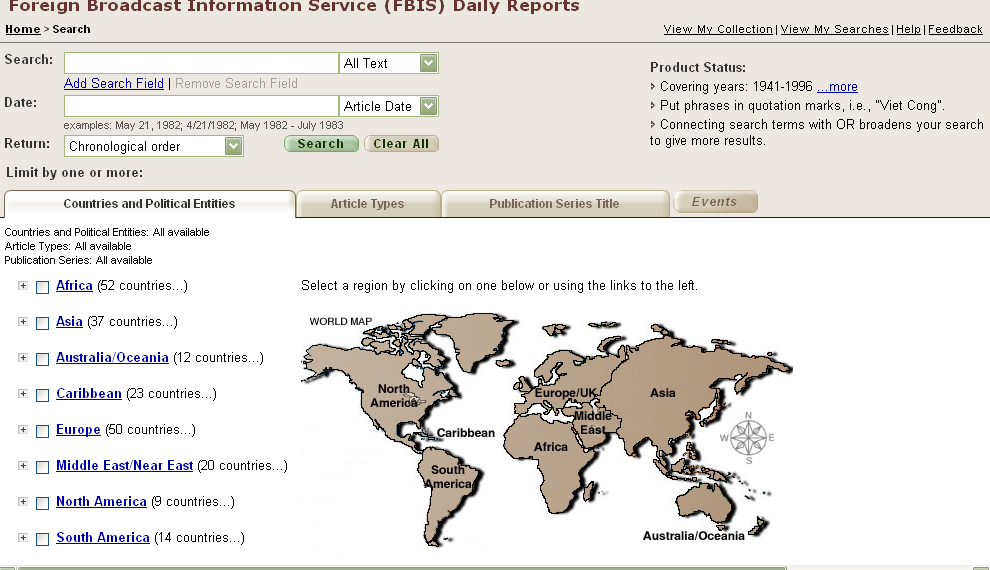Click the Asia region link
The width and height of the screenshot is (990, 570).
[69, 321]
